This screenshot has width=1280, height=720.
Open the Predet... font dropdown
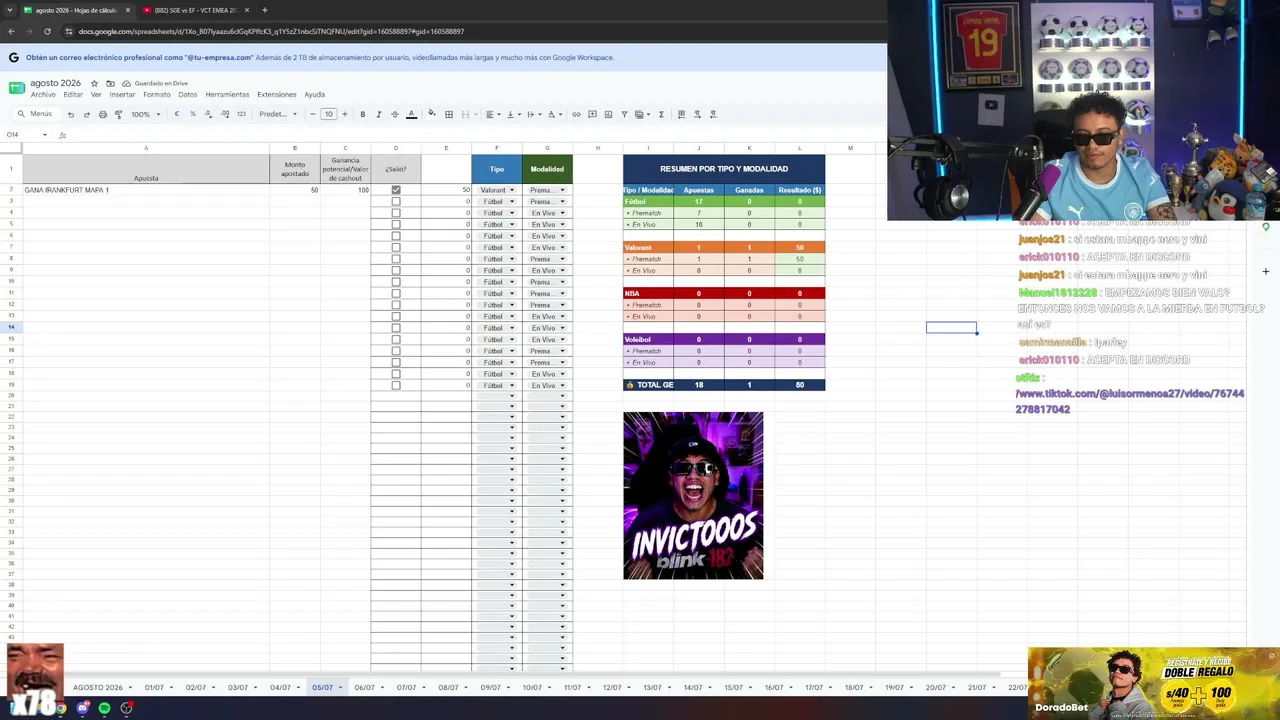coord(278,114)
